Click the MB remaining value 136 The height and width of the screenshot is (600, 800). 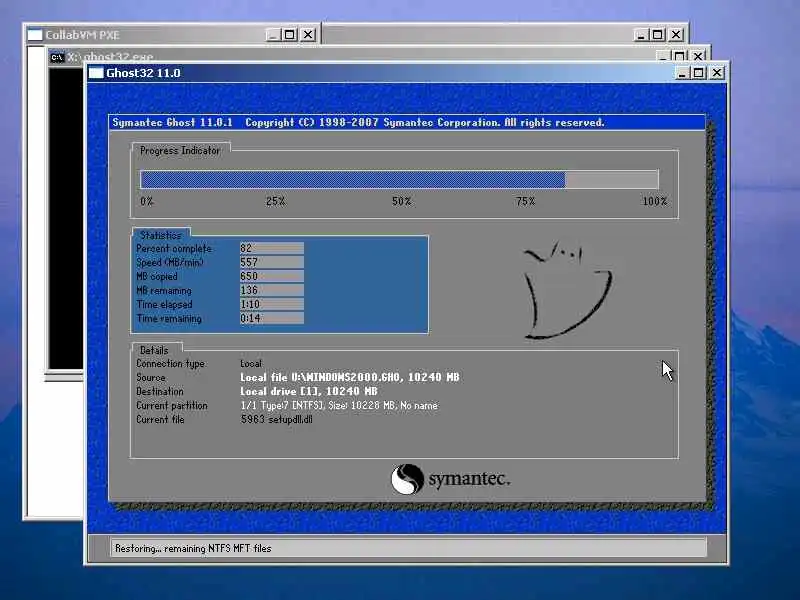click(271, 290)
